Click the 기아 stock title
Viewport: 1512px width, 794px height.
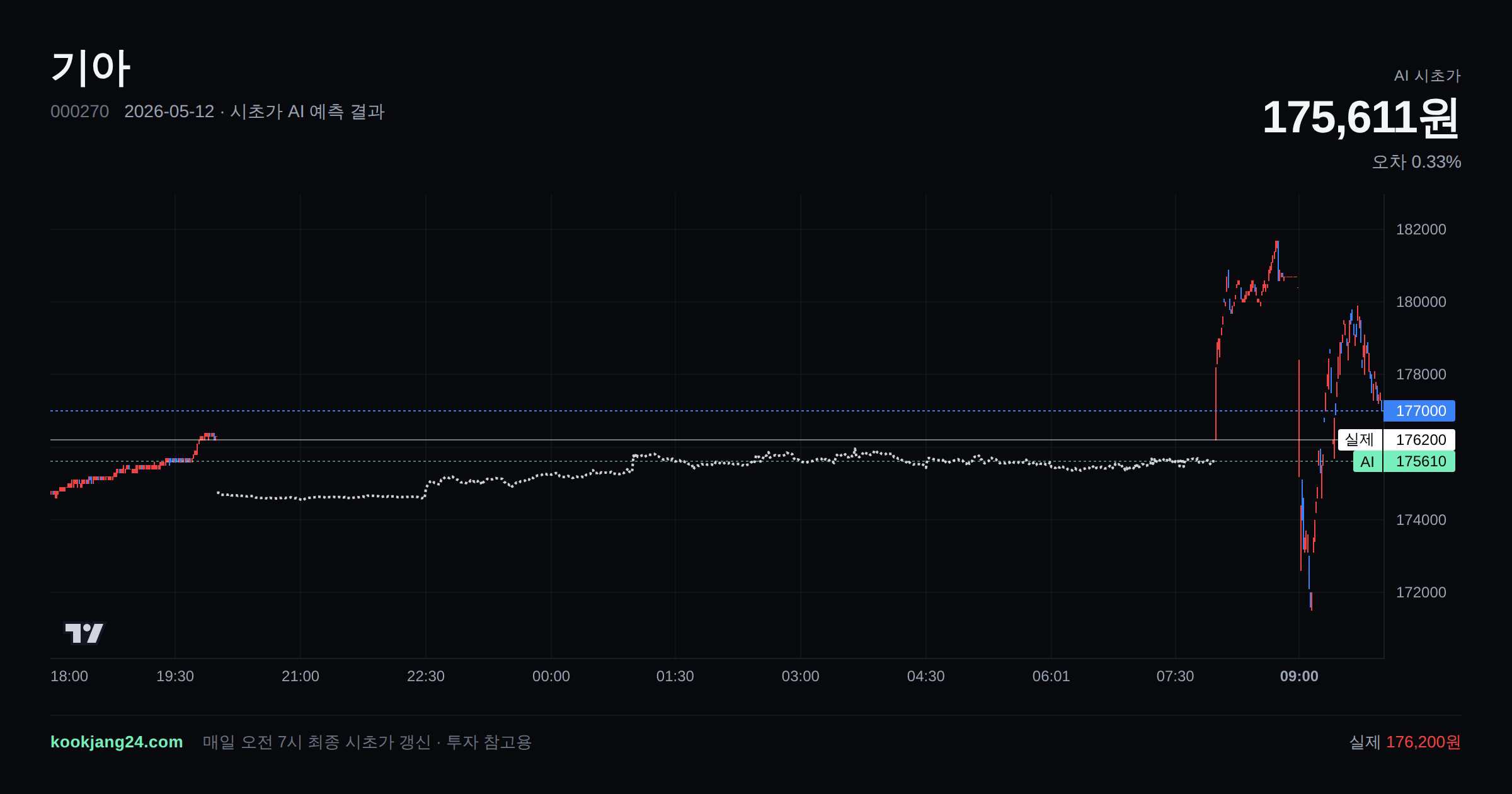(x=91, y=68)
